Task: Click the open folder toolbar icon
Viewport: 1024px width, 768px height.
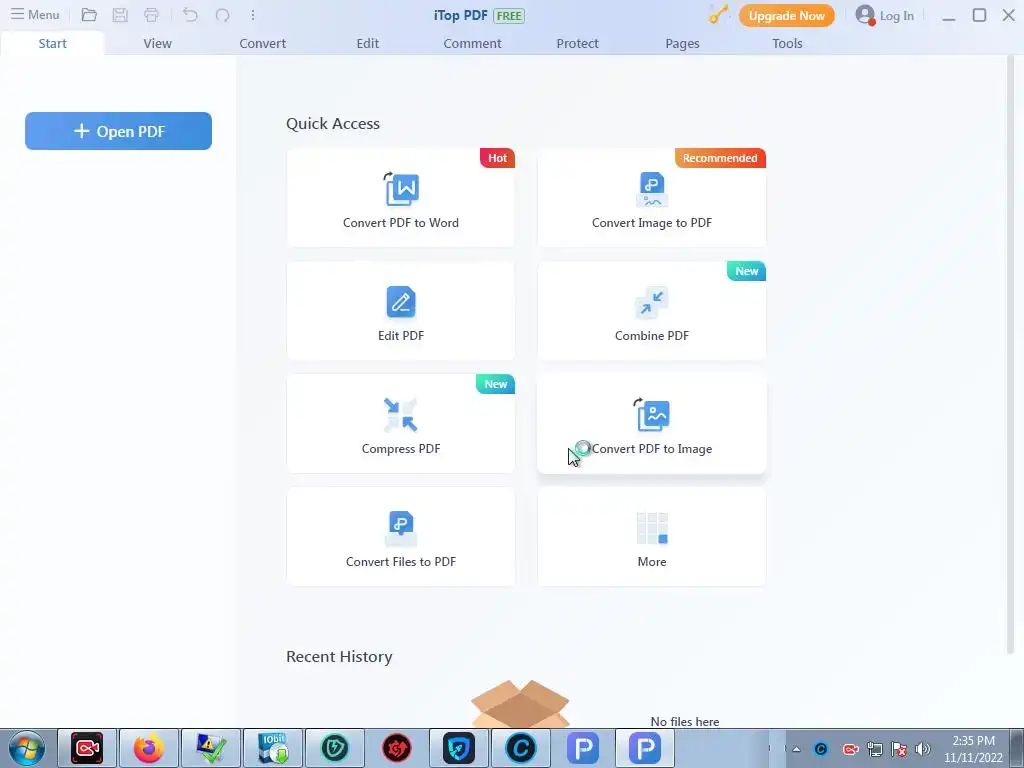Action: [x=89, y=15]
